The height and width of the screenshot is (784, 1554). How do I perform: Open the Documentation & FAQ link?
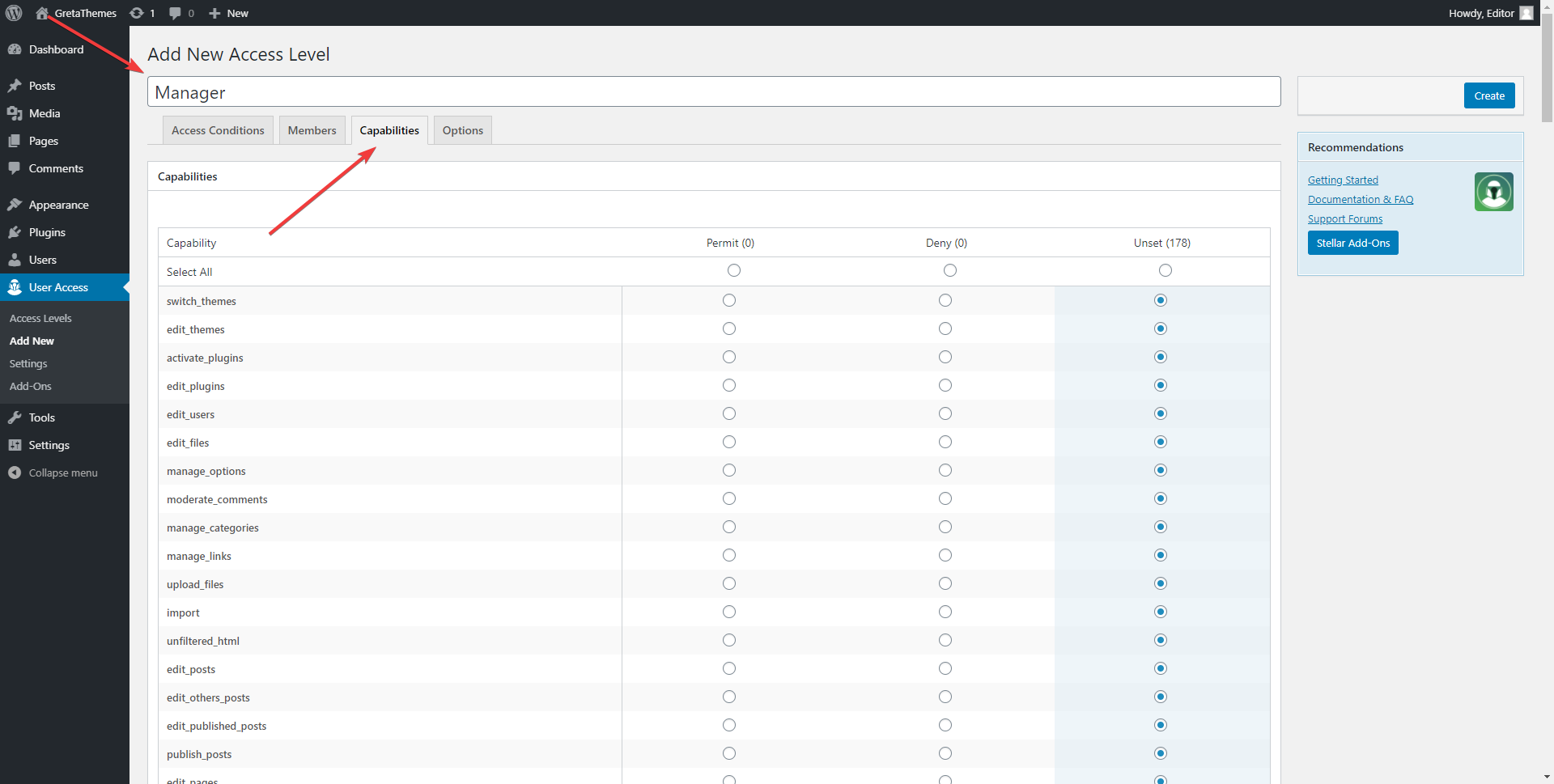(x=1360, y=200)
